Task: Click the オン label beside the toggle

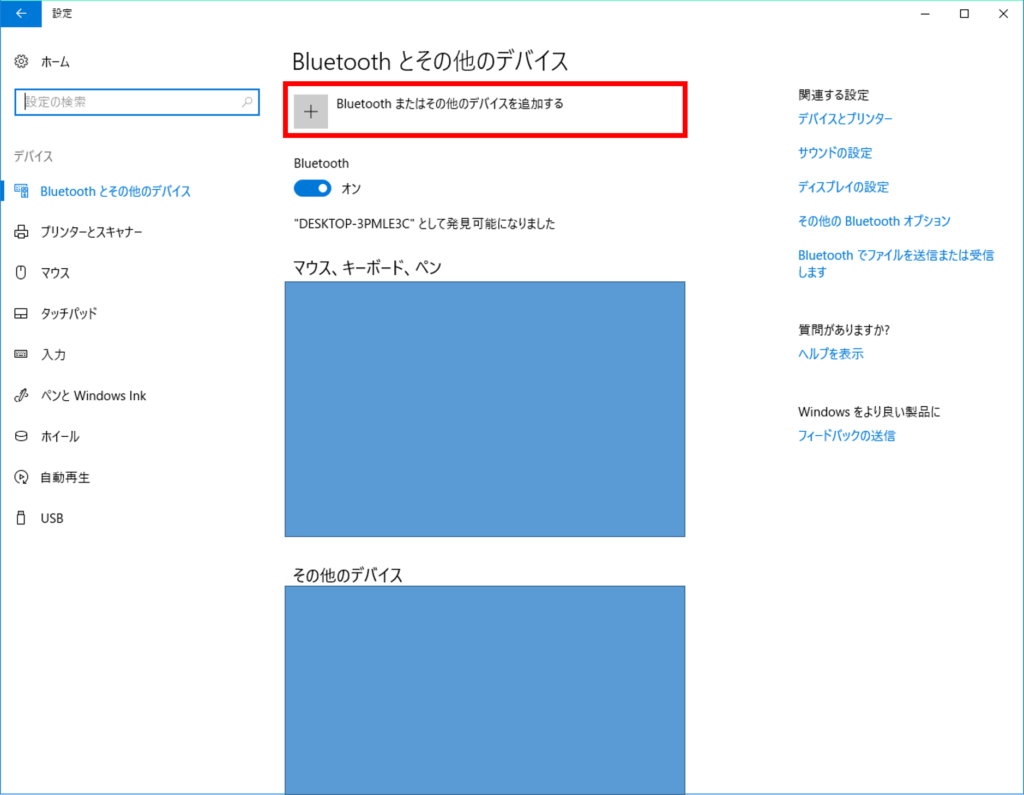Action: point(351,188)
